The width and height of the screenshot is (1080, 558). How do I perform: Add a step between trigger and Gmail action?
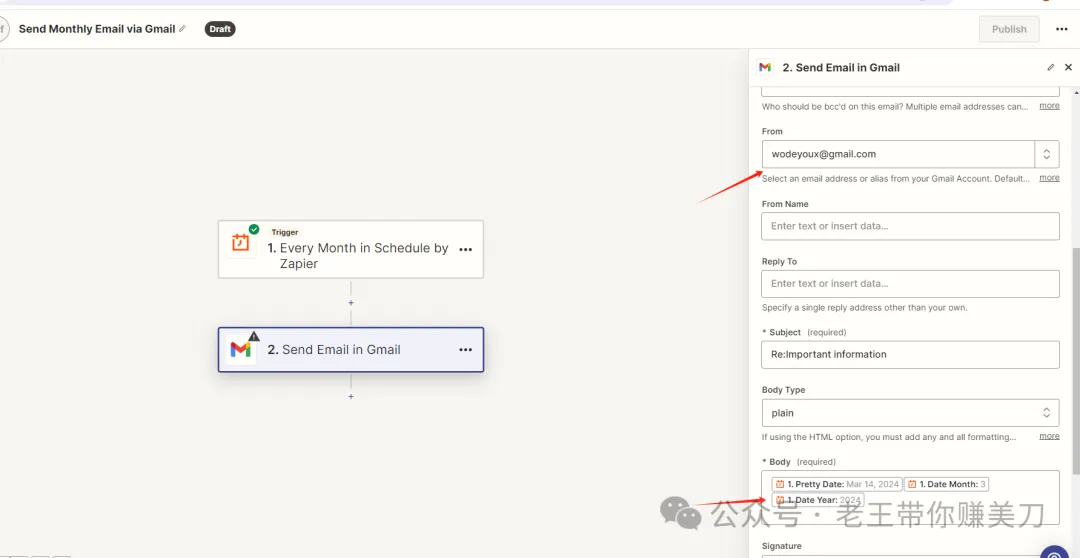point(351,302)
